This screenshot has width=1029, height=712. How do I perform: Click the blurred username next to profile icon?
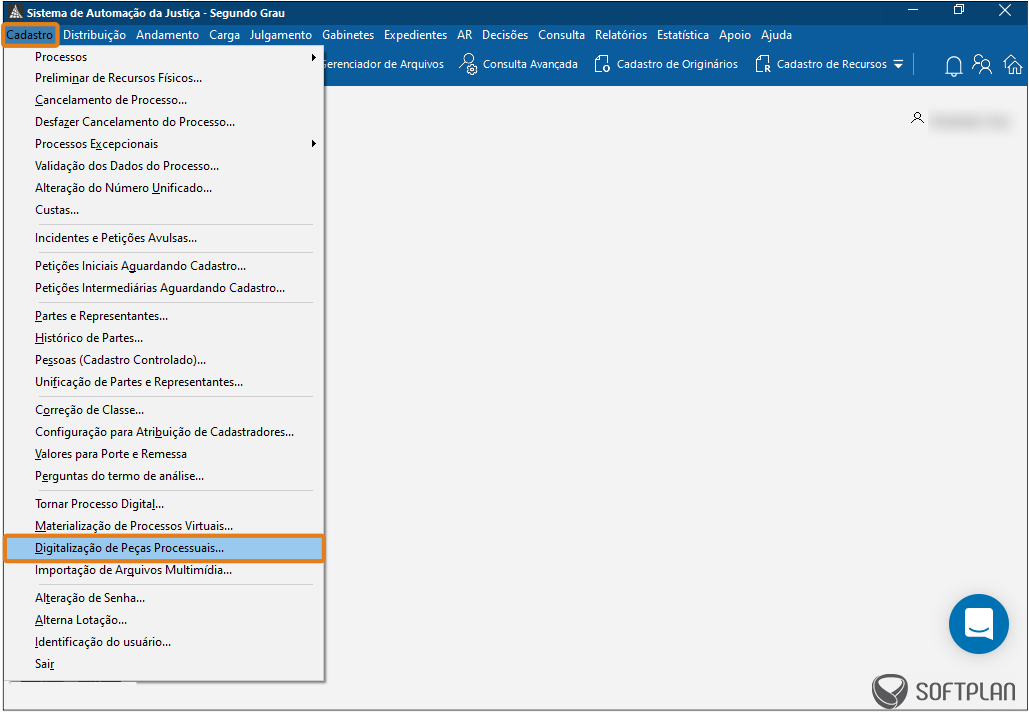click(969, 121)
